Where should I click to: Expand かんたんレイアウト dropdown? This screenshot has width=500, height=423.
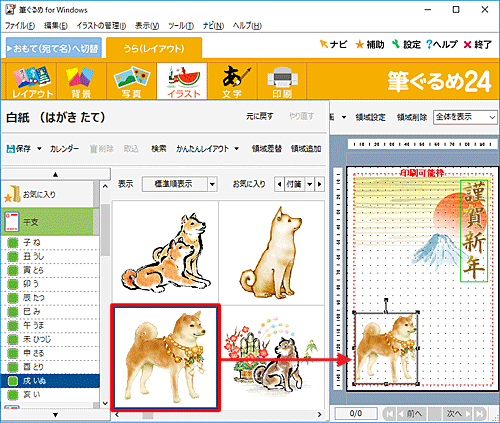pyautogui.click(x=236, y=149)
